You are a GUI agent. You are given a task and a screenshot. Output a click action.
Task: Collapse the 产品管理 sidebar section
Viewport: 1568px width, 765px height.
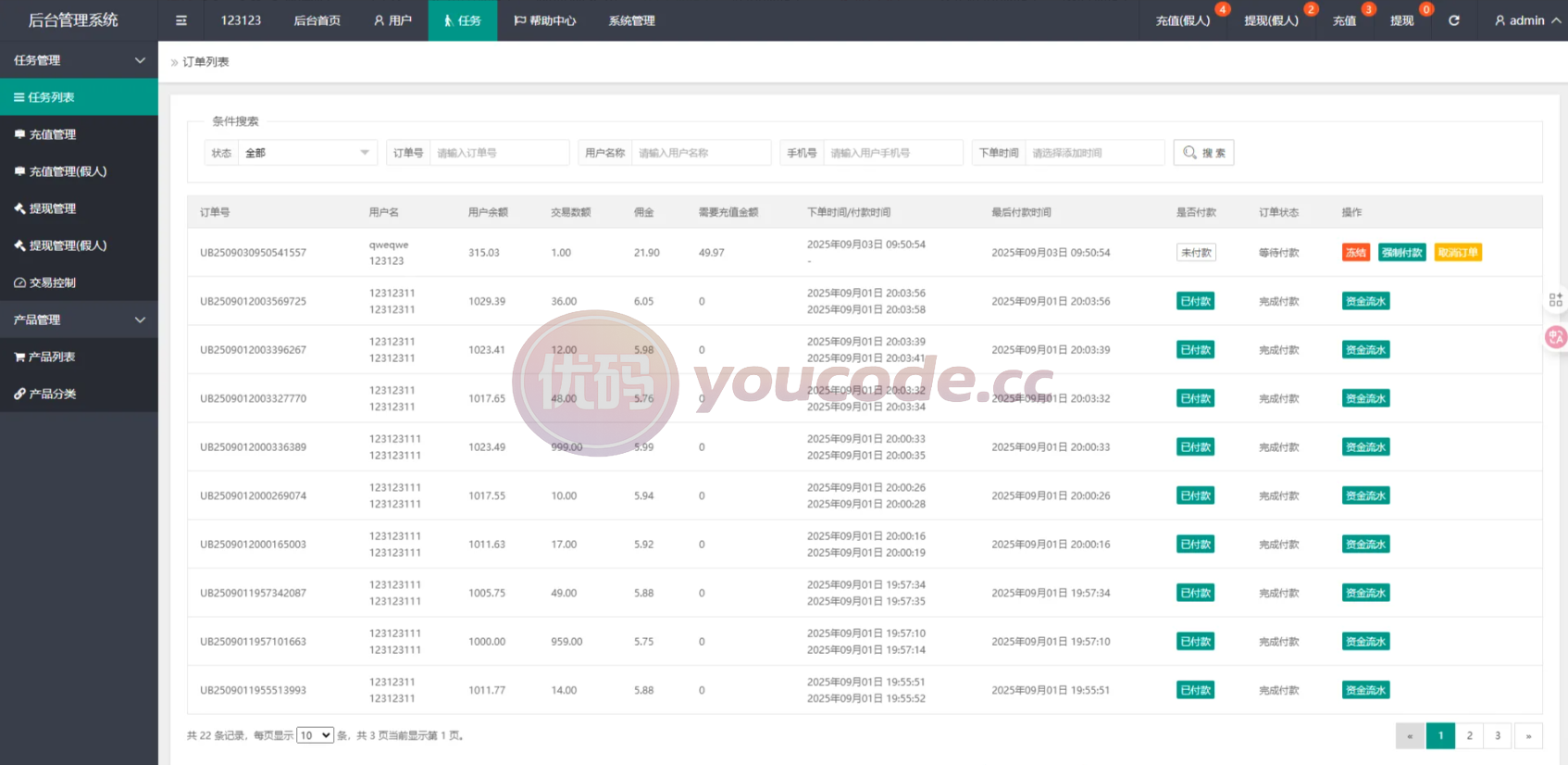[79, 320]
